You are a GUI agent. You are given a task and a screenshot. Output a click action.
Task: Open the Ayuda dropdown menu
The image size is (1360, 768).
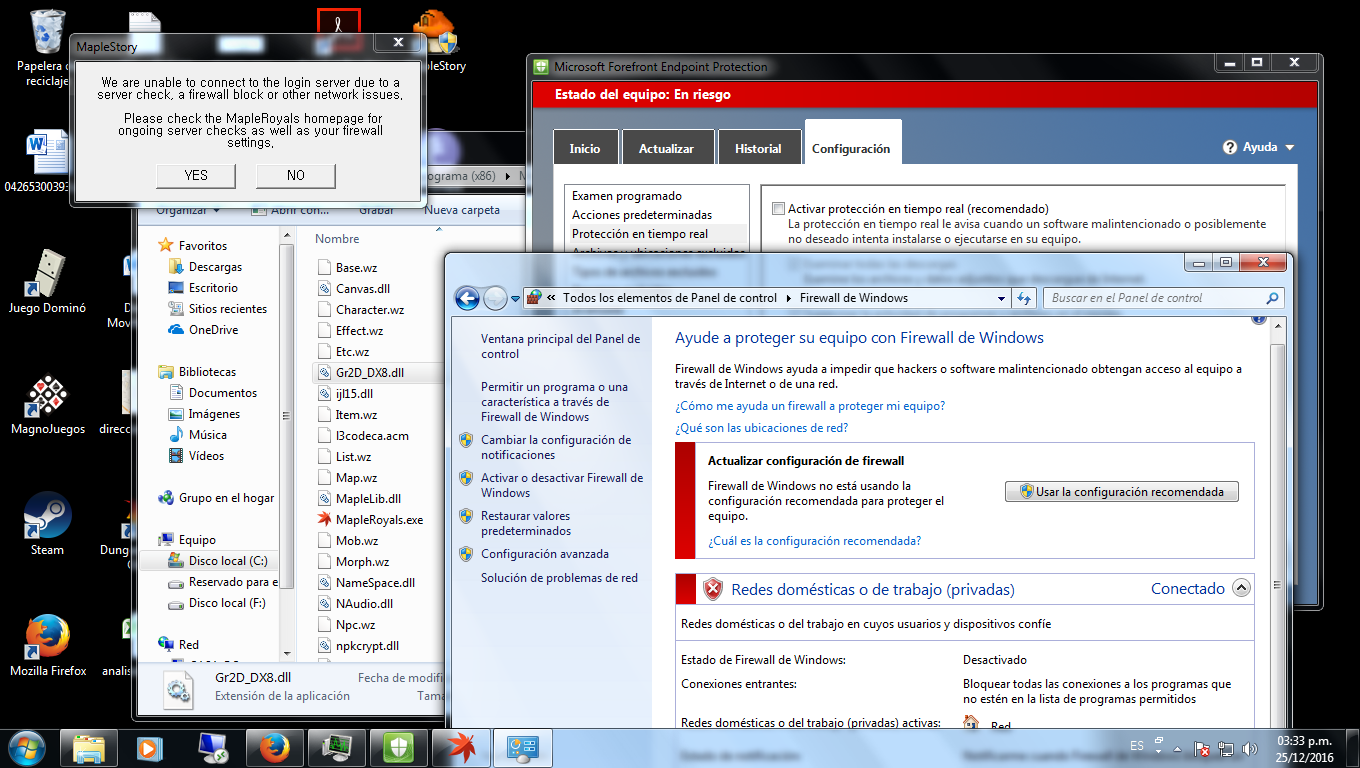coord(1259,147)
